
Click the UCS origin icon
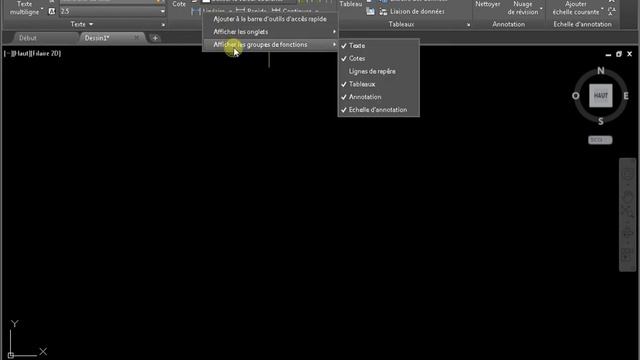11,356
